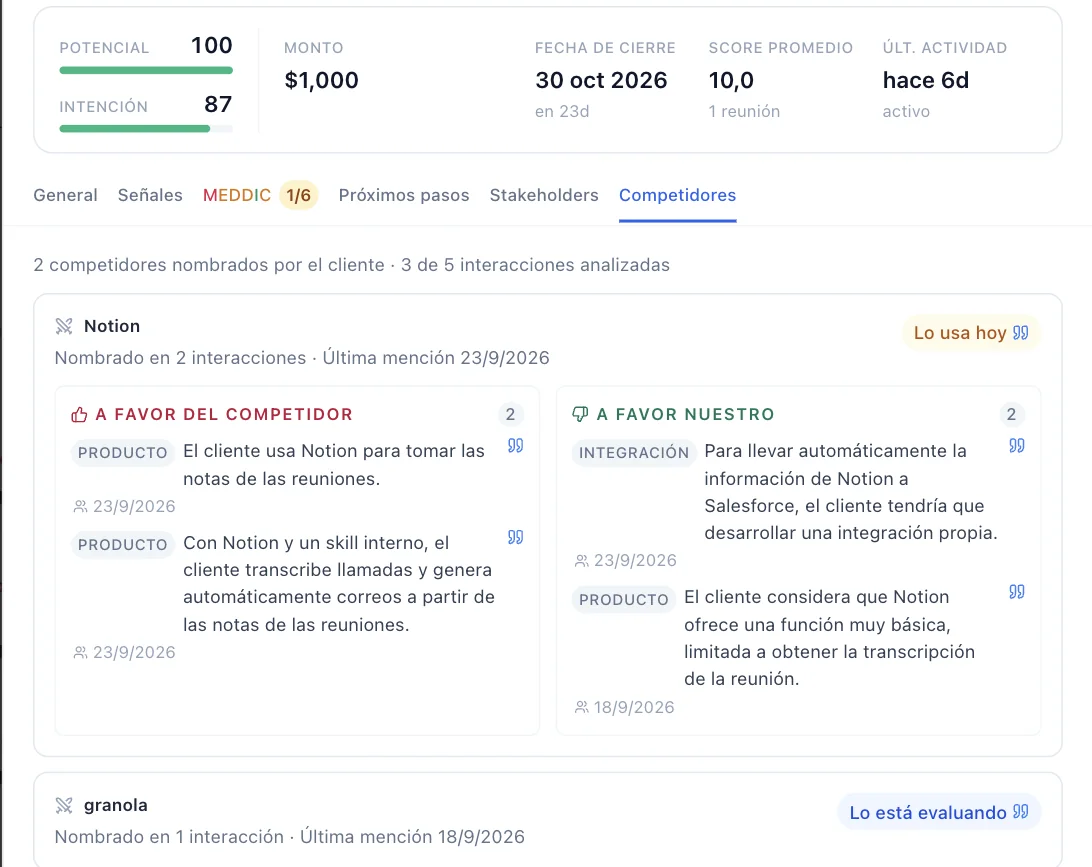Click people icon under Notion meeting notes item
This screenshot has height=867, width=1092.
pos(80,506)
